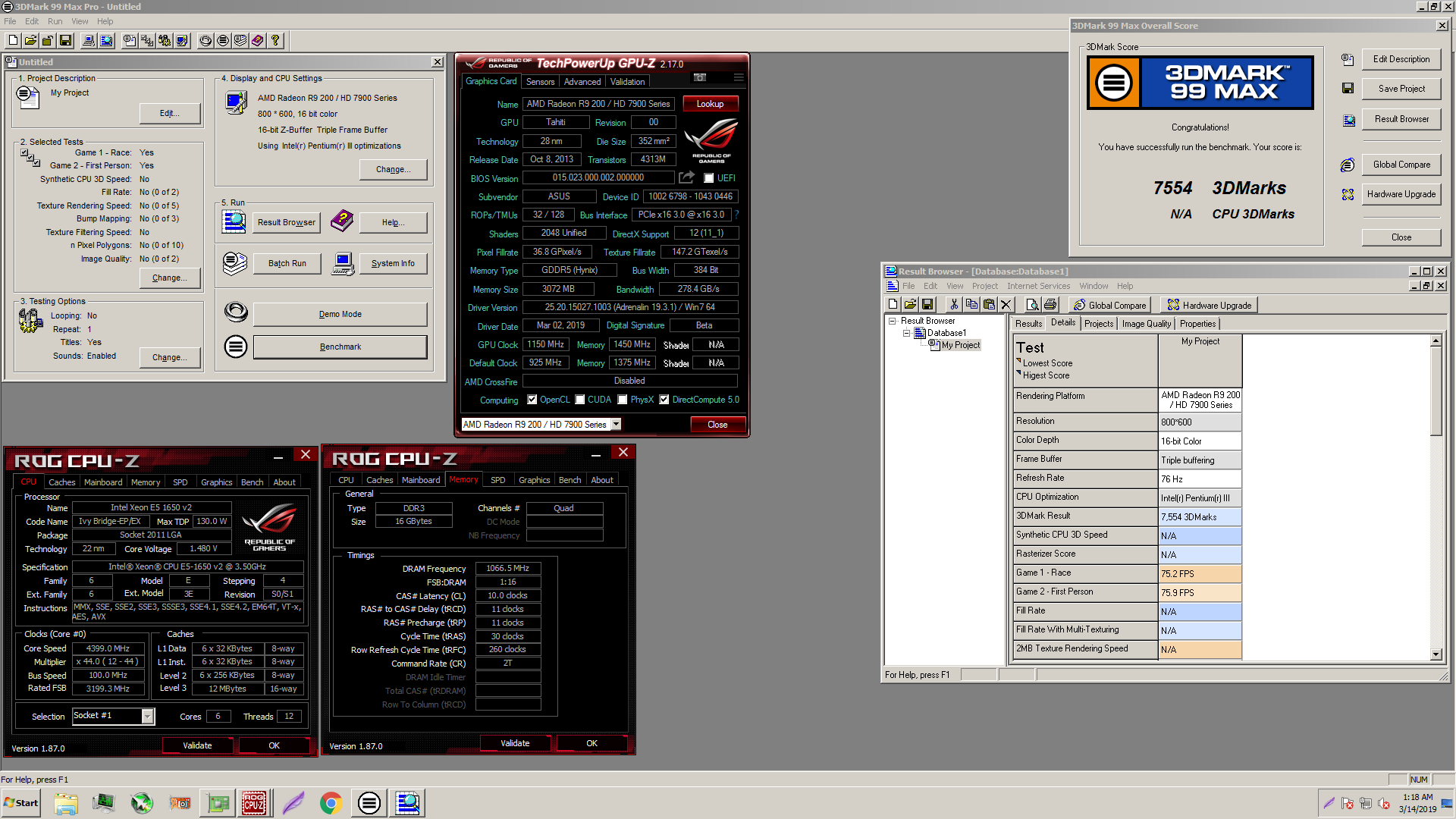
Task: Collapse the Database1 tree node
Action: pos(906,333)
